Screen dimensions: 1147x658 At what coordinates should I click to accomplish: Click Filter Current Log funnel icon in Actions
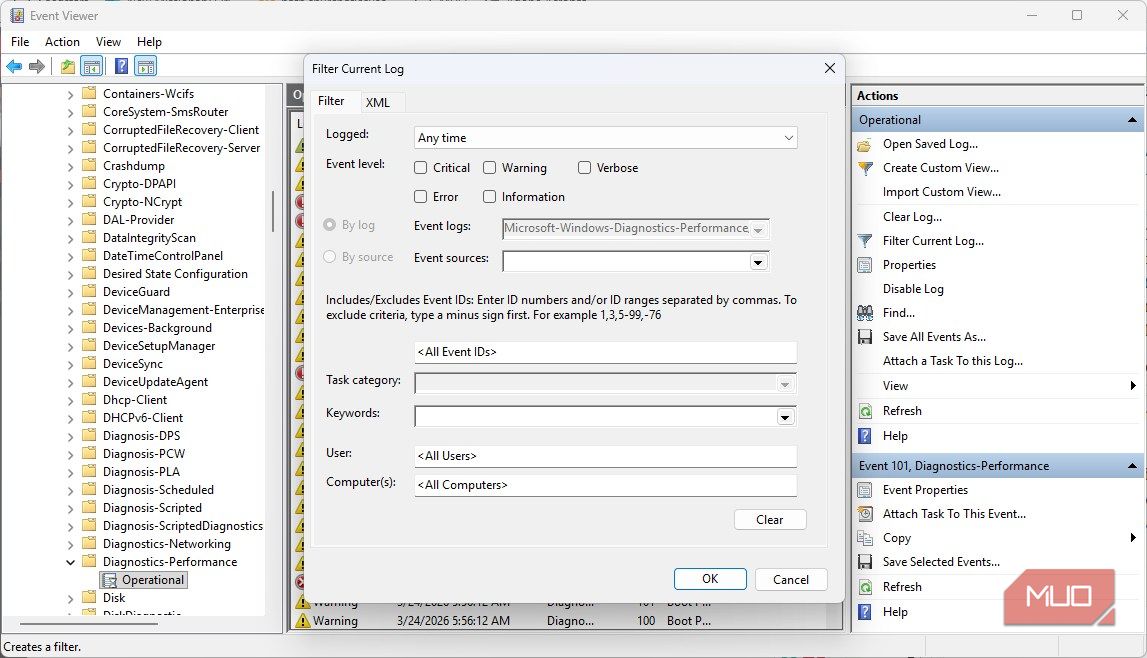pyautogui.click(x=865, y=241)
